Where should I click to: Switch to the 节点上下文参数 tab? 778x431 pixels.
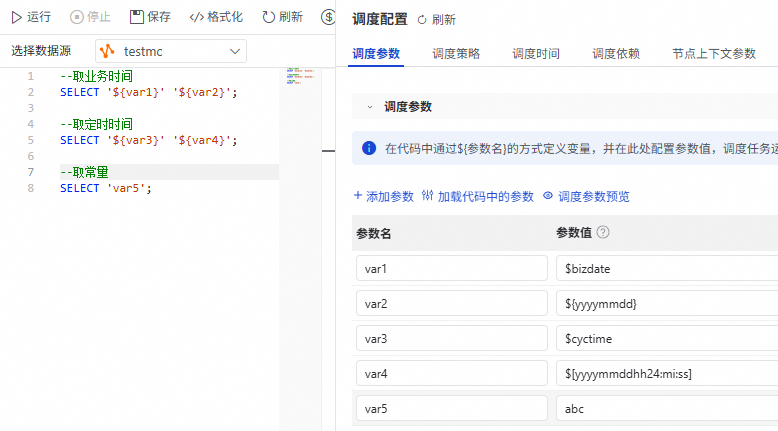pyautogui.click(x=713, y=54)
